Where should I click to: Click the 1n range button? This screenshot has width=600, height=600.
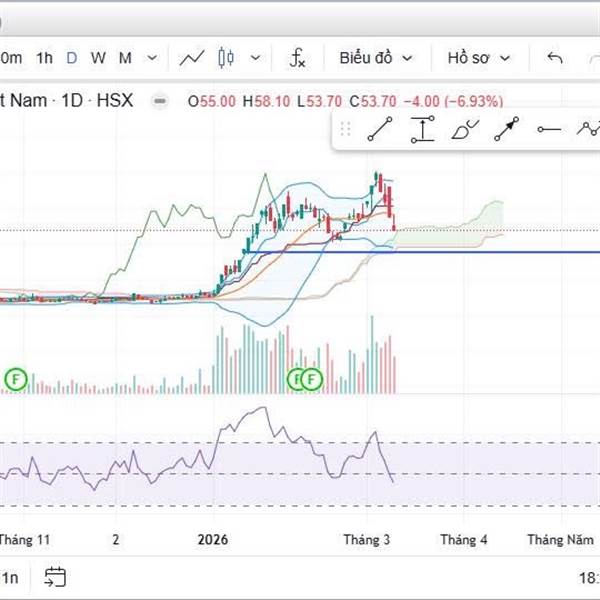[x=9, y=577]
